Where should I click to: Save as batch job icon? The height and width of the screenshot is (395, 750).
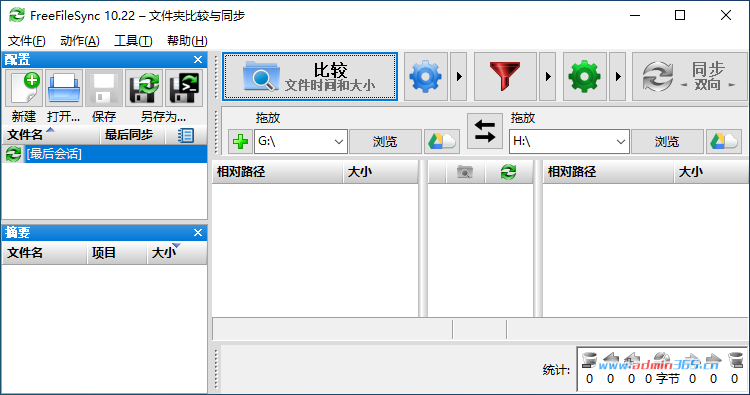pyautogui.click(x=184, y=88)
